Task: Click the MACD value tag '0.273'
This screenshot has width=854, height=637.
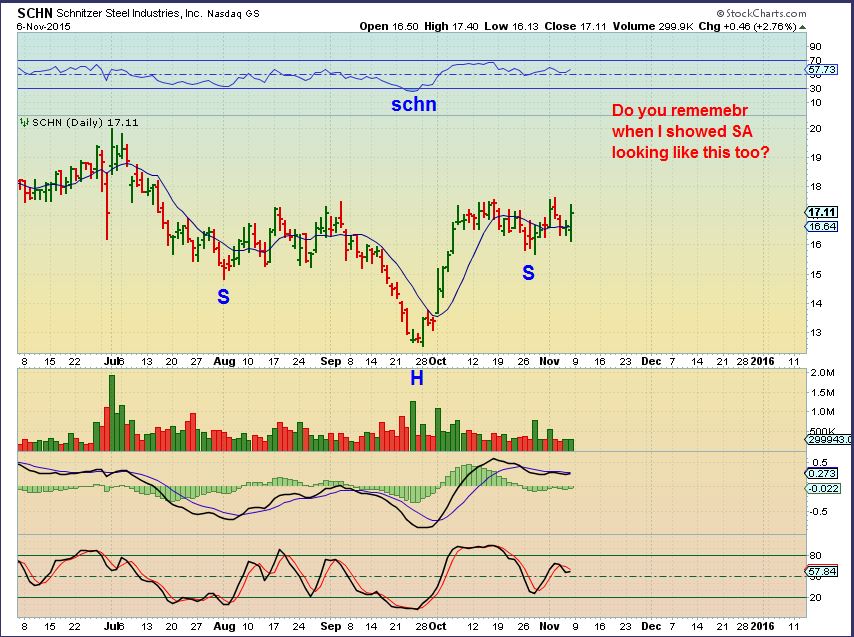Action: (x=822, y=474)
